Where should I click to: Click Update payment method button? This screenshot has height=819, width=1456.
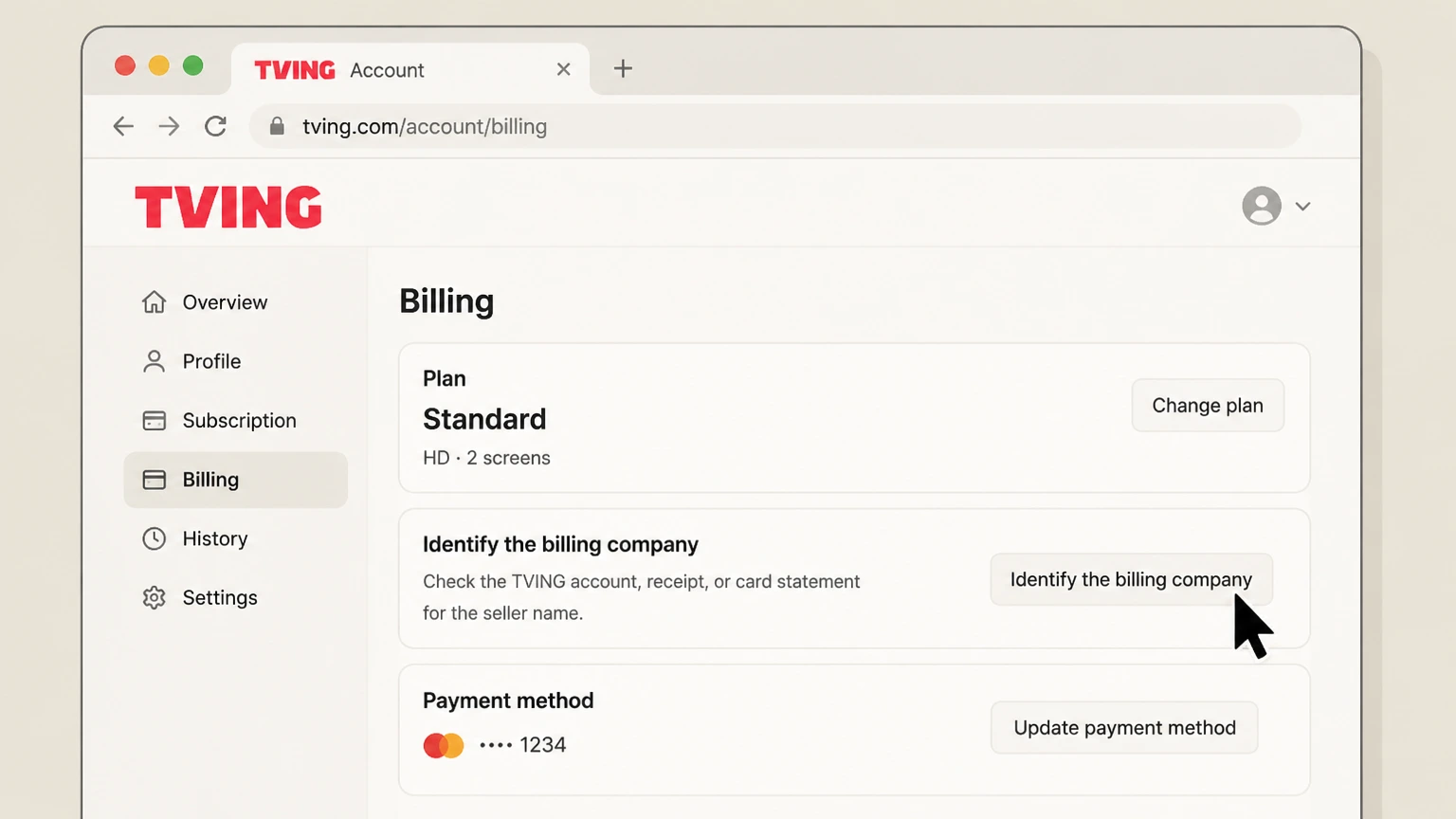(1124, 728)
